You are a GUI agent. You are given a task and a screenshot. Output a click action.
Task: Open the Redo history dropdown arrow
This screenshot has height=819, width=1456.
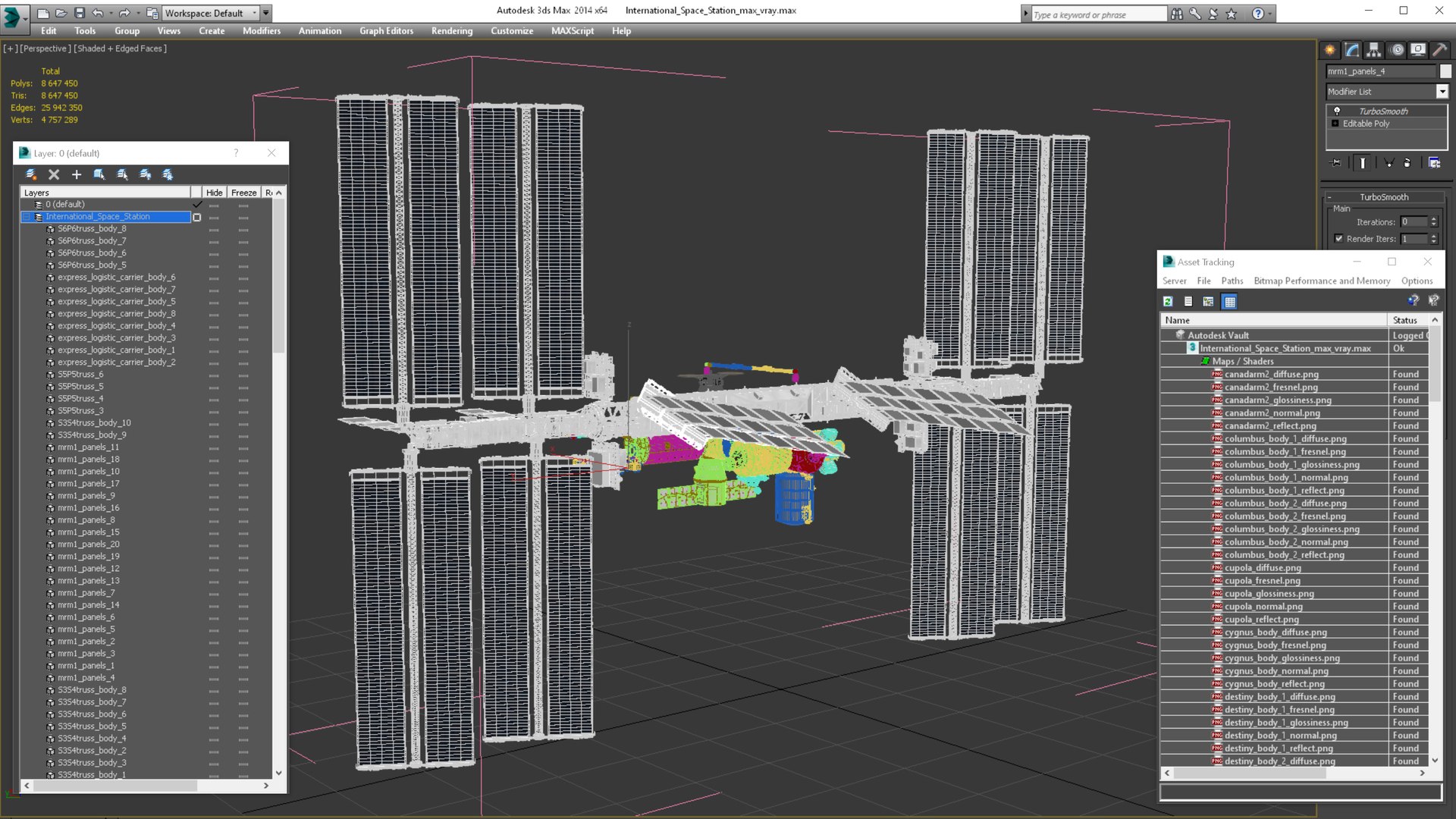pyautogui.click(x=137, y=13)
